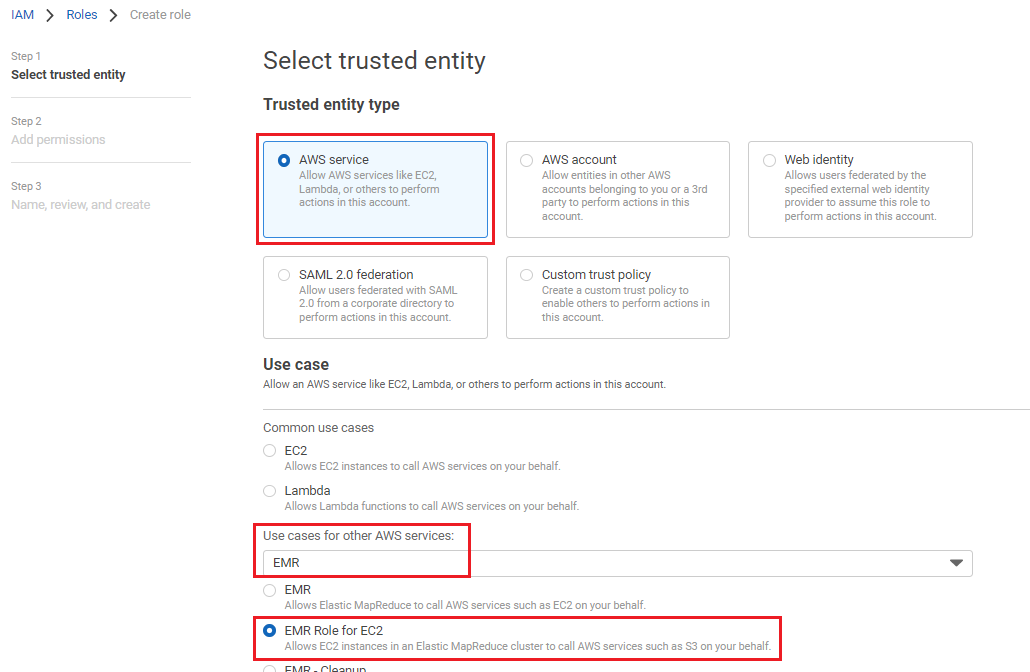Click the breadcrumb chevron after IAM

click(x=48, y=14)
